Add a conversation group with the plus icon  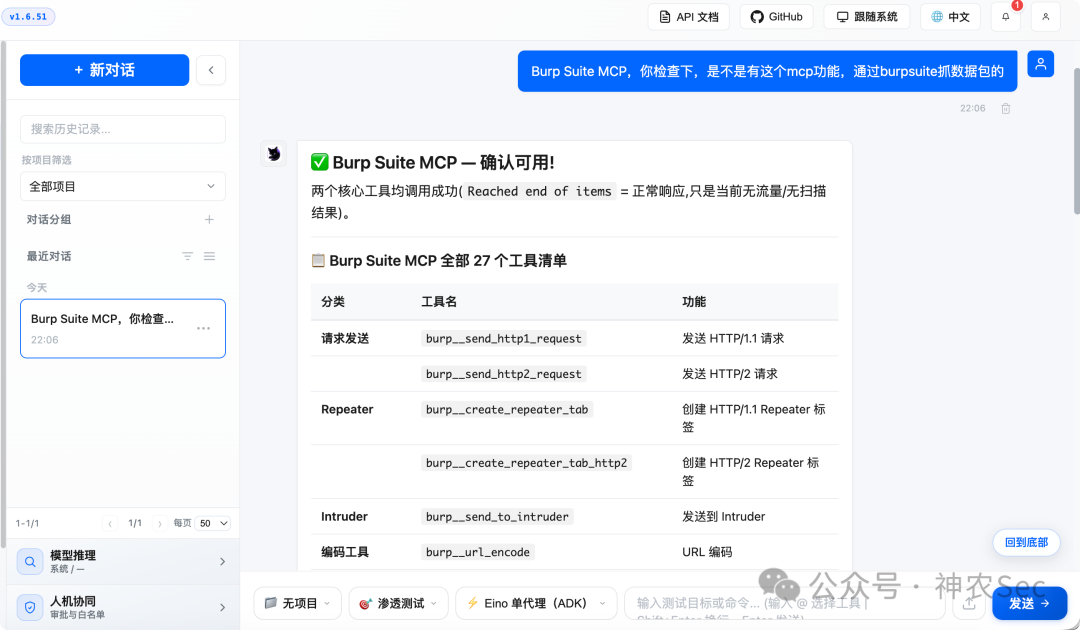click(209, 220)
